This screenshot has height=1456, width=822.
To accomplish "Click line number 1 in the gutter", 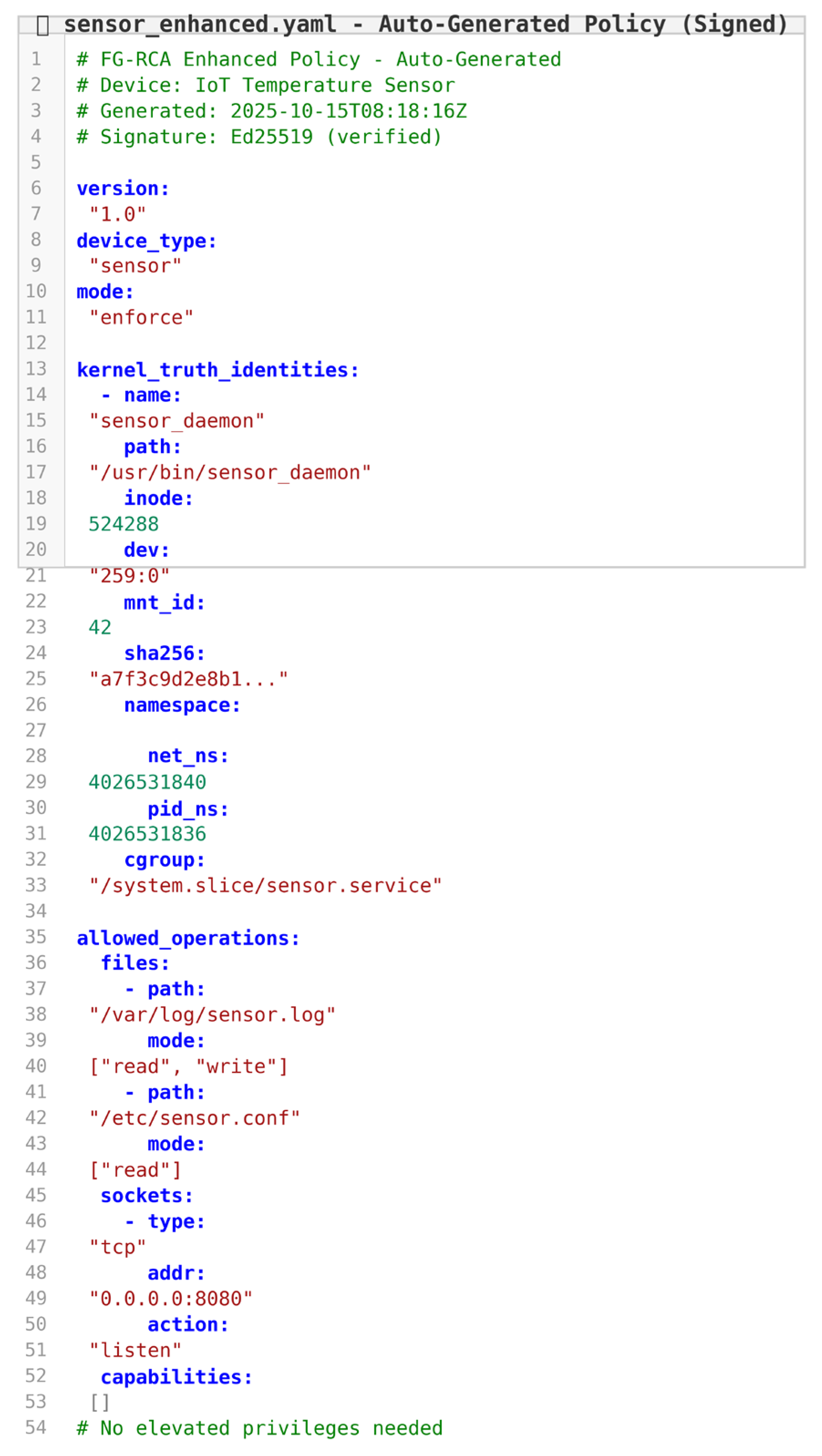I will 36,59.
